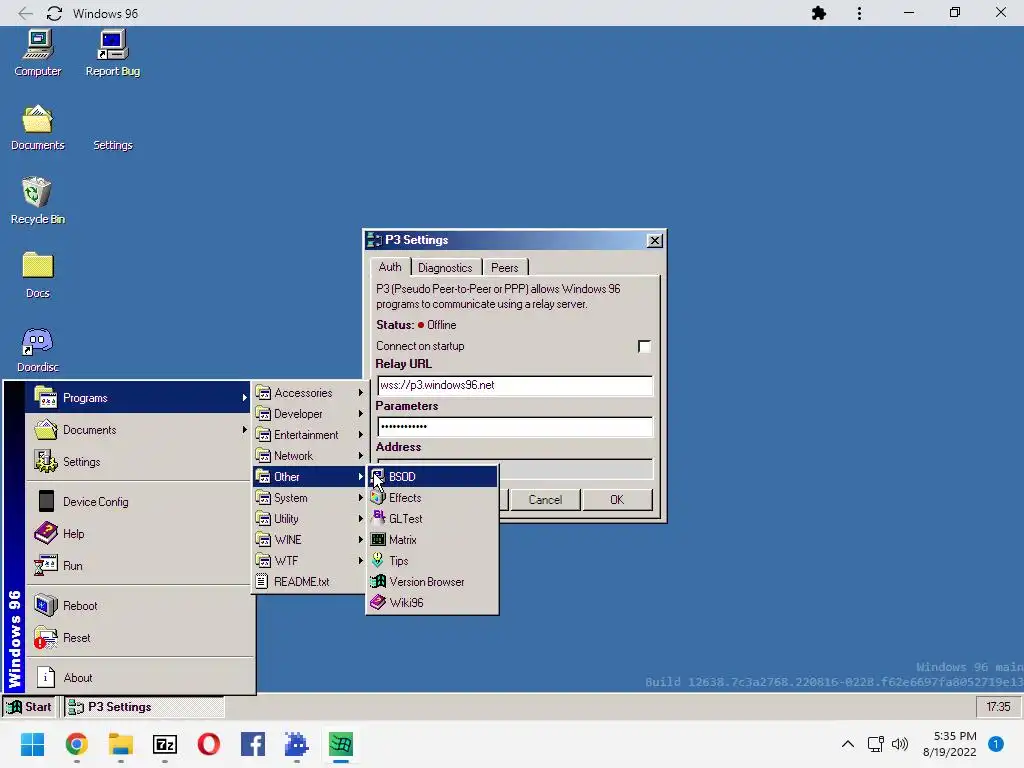The image size is (1024, 768).
Task: Expand the System program folder
Action: pos(309,498)
